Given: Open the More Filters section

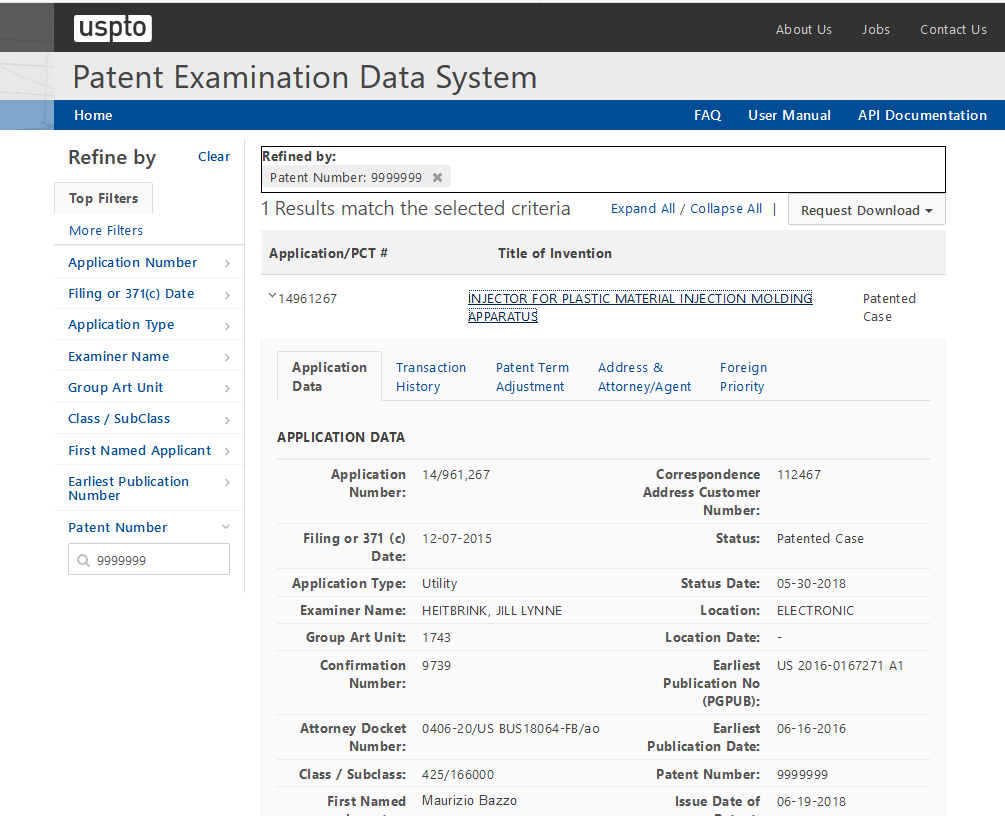Looking at the screenshot, I should (x=106, y=231).
